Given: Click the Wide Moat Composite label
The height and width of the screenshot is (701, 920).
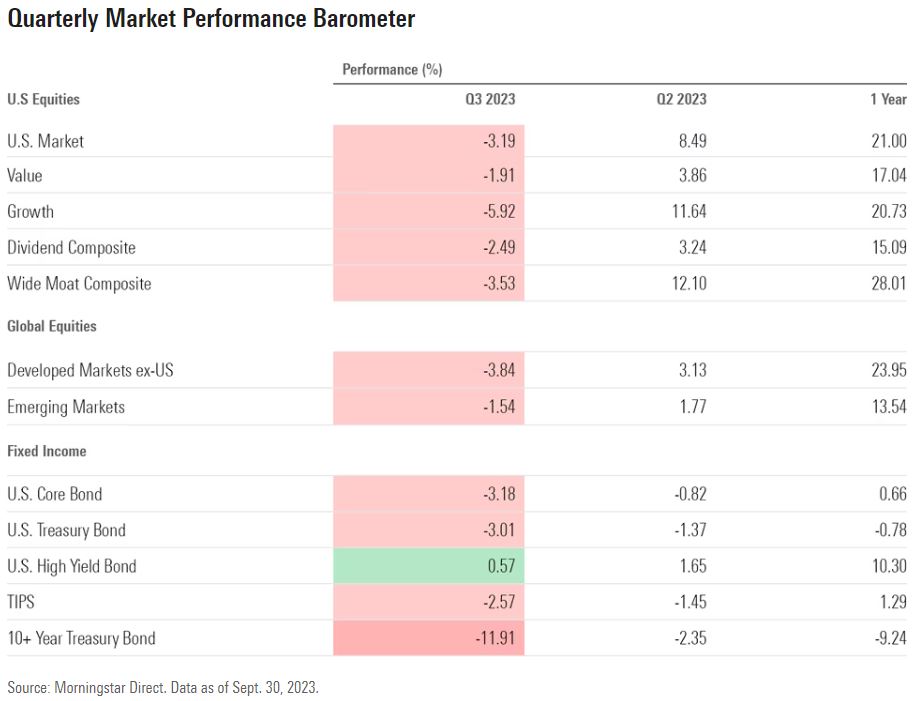Looking at the screenshot, I should (79, 284).
